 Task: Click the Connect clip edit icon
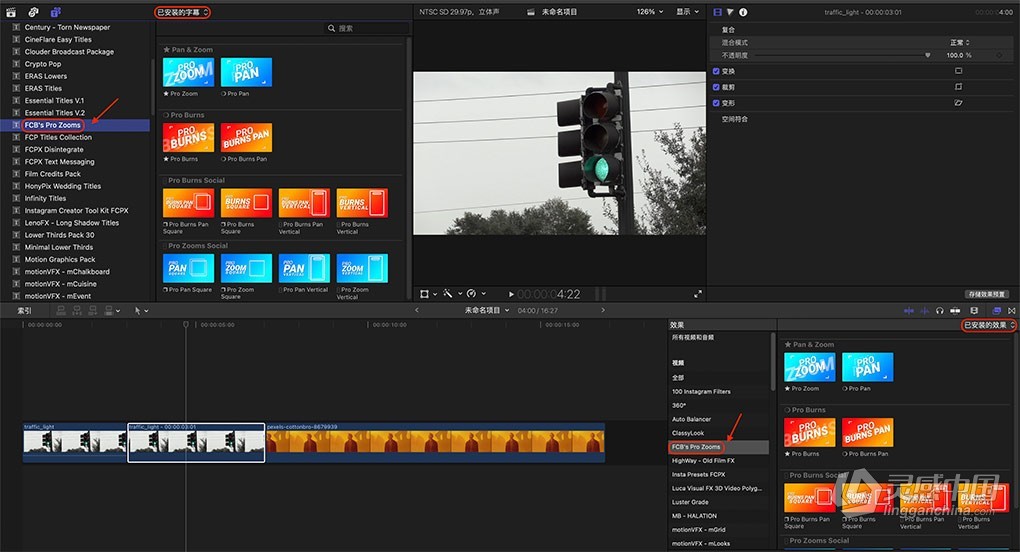(61, 311)
